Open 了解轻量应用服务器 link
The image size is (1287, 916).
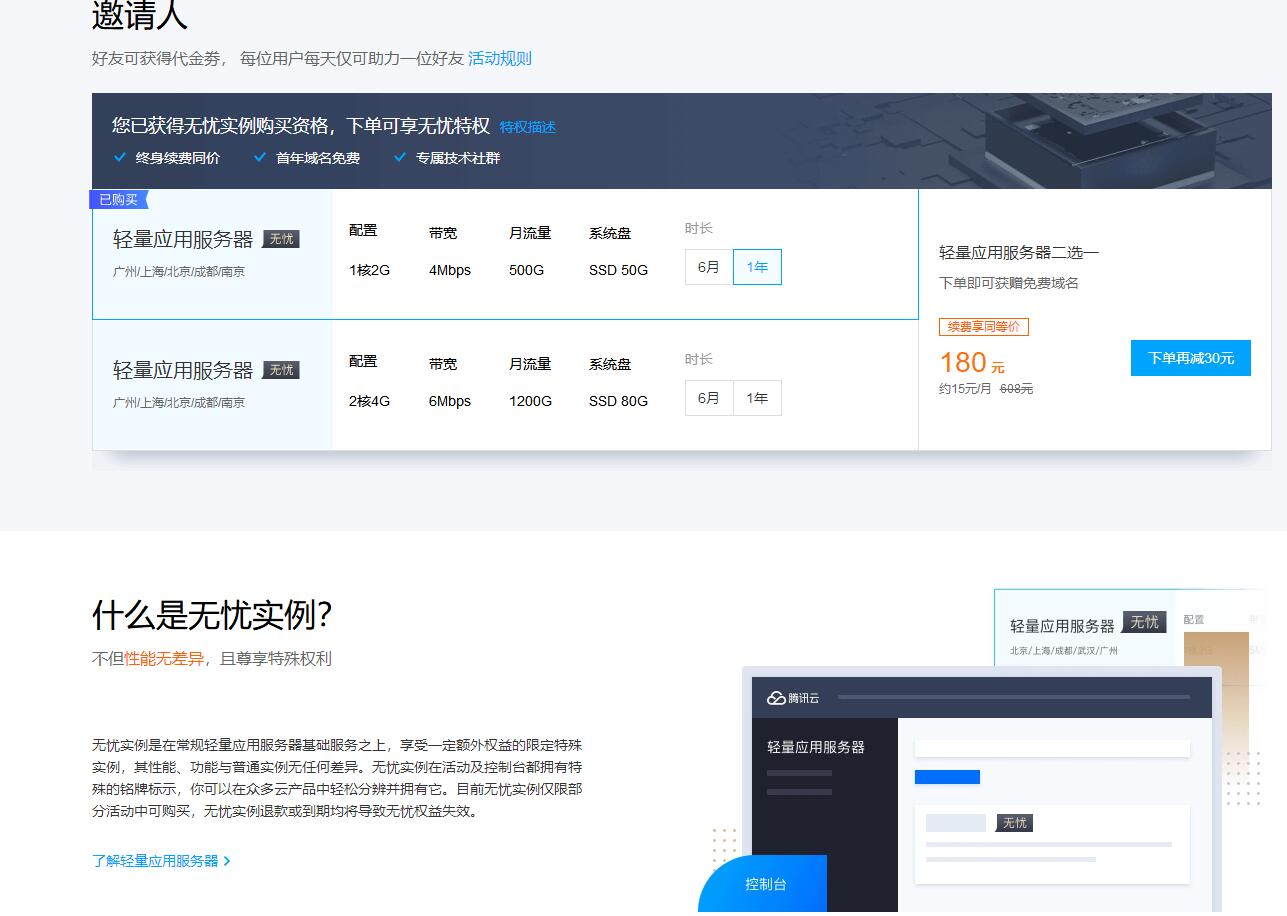(155, 861)
